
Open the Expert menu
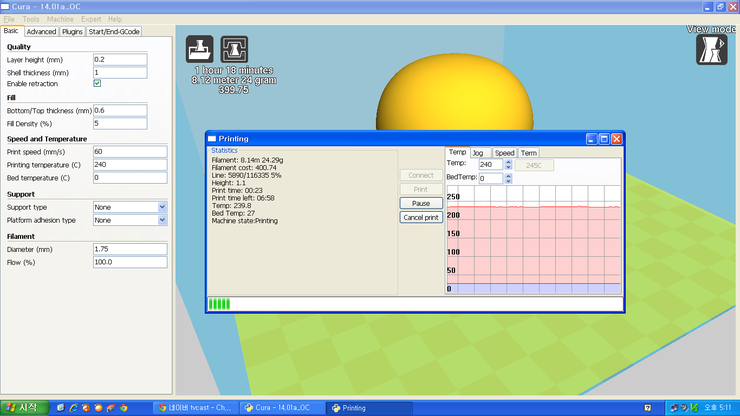click(x=91, y=19)
